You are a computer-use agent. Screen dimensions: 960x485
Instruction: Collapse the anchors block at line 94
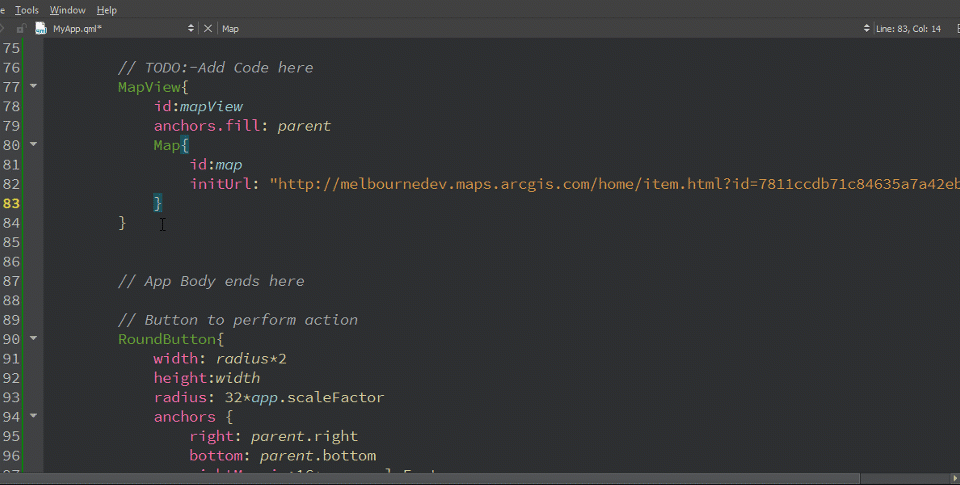tap(34, 416)
